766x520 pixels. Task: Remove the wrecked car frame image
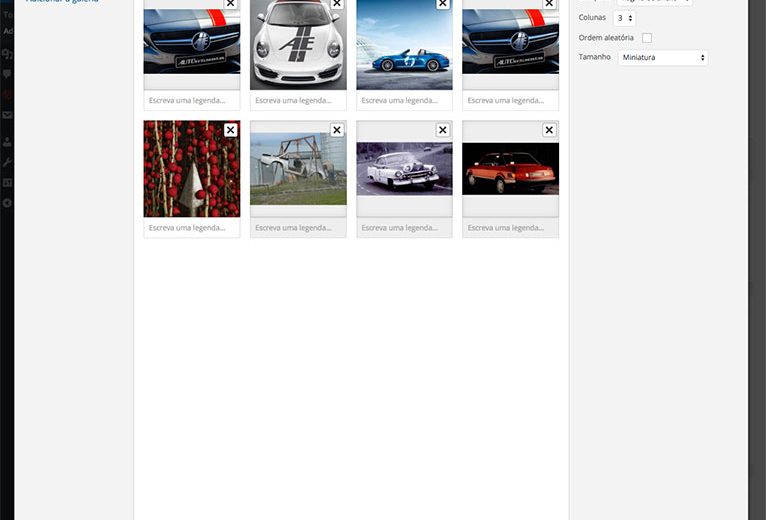click(337, 130)
